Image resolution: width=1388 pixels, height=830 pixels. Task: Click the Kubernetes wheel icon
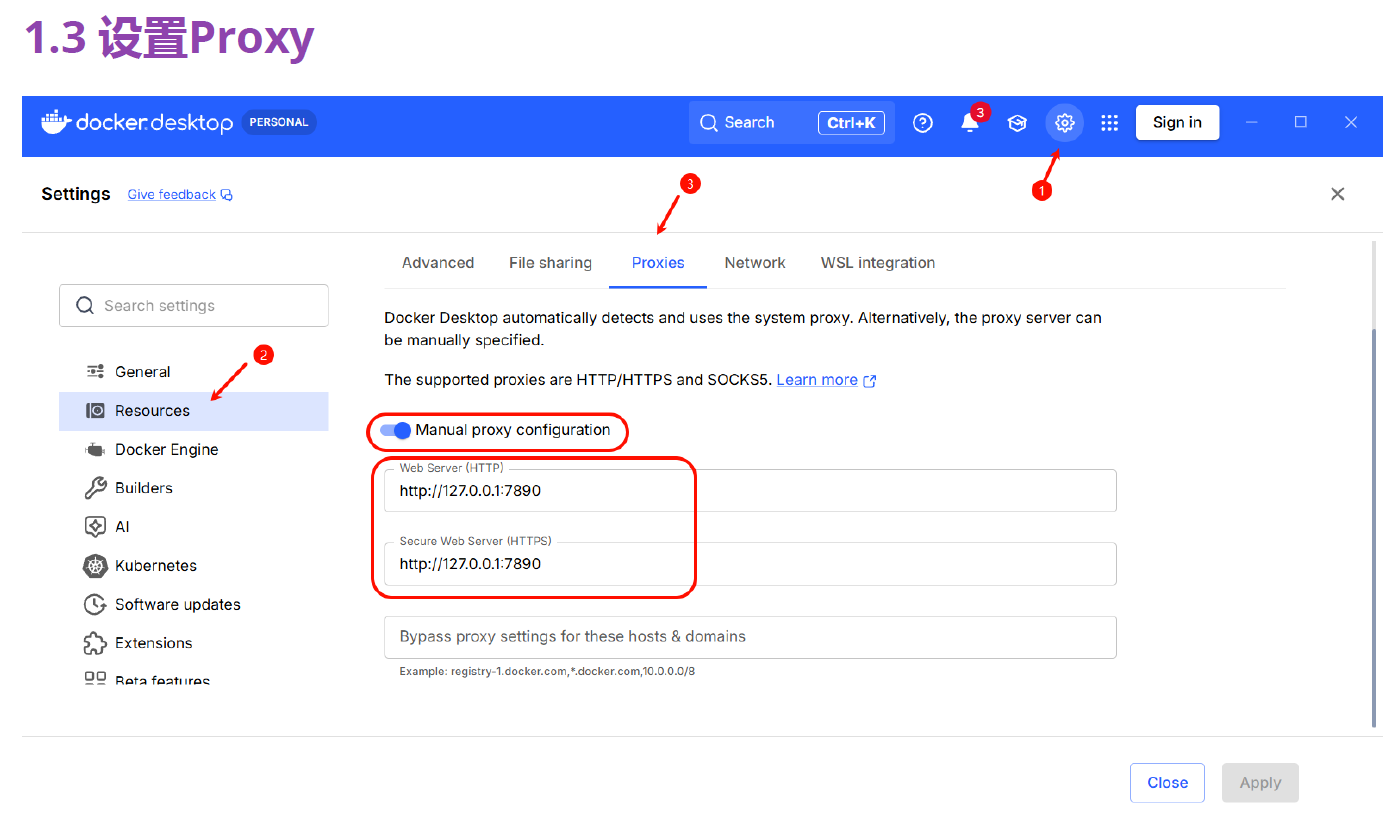click(96, 566)
